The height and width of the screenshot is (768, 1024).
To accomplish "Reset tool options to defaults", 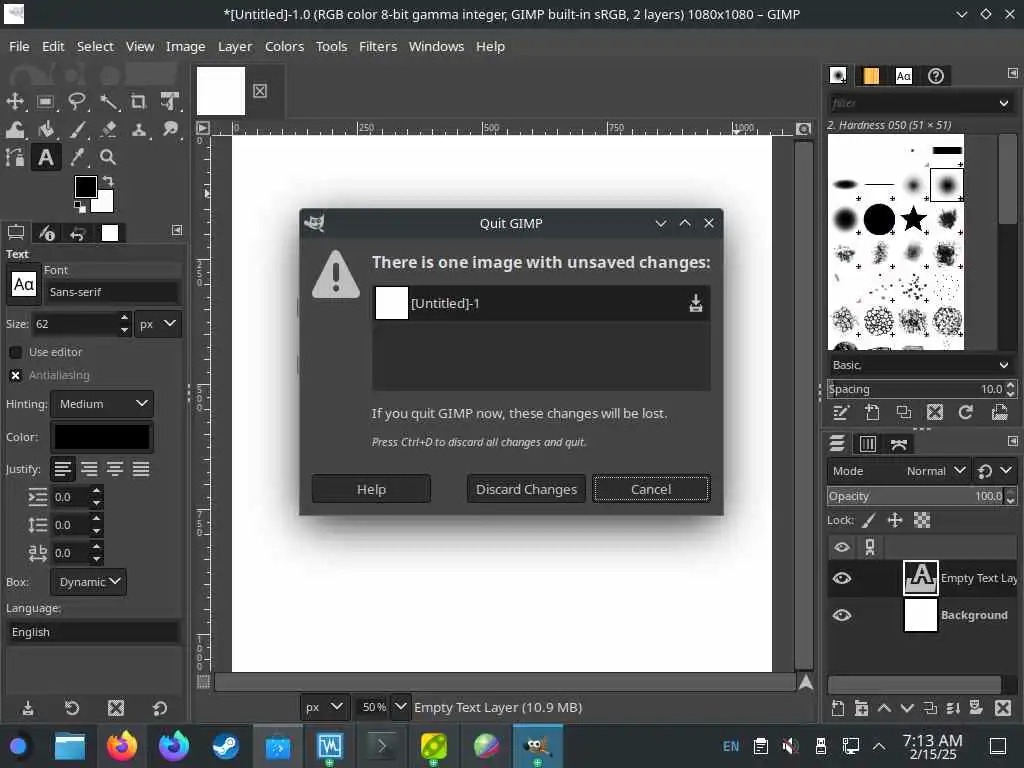I will tap(160, 708).
